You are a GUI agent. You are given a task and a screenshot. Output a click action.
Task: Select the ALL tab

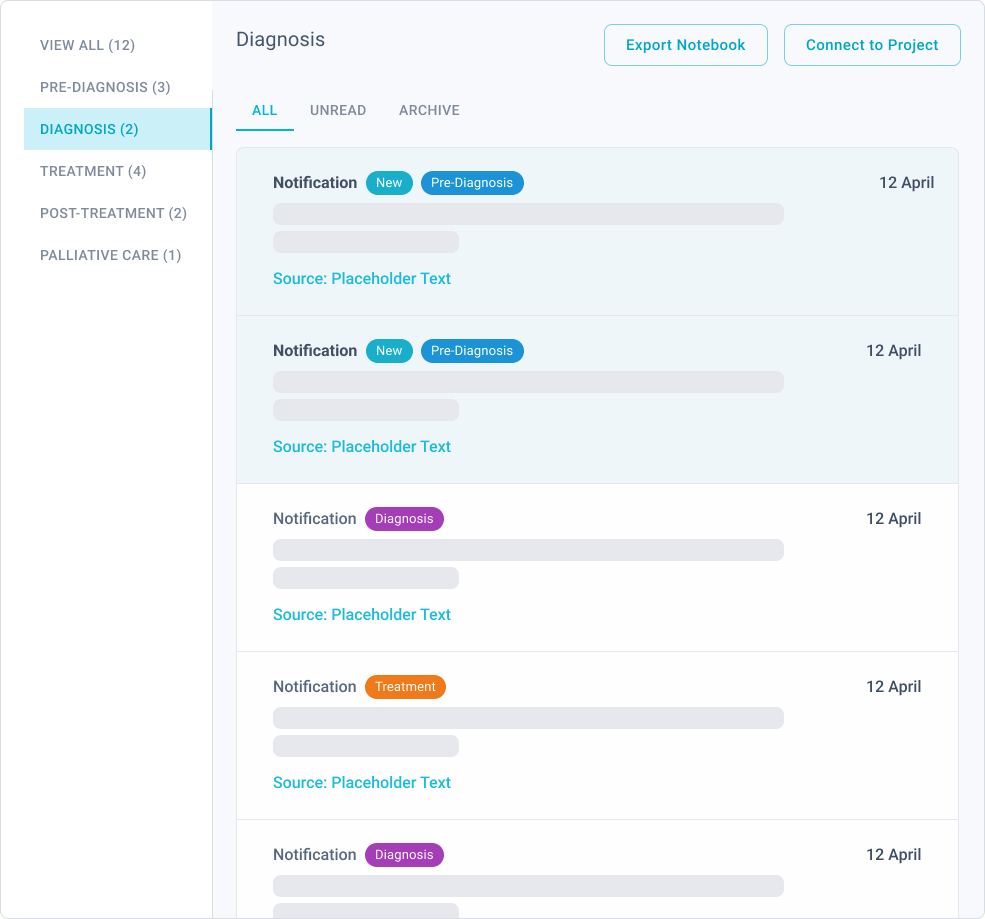[264, 111]
